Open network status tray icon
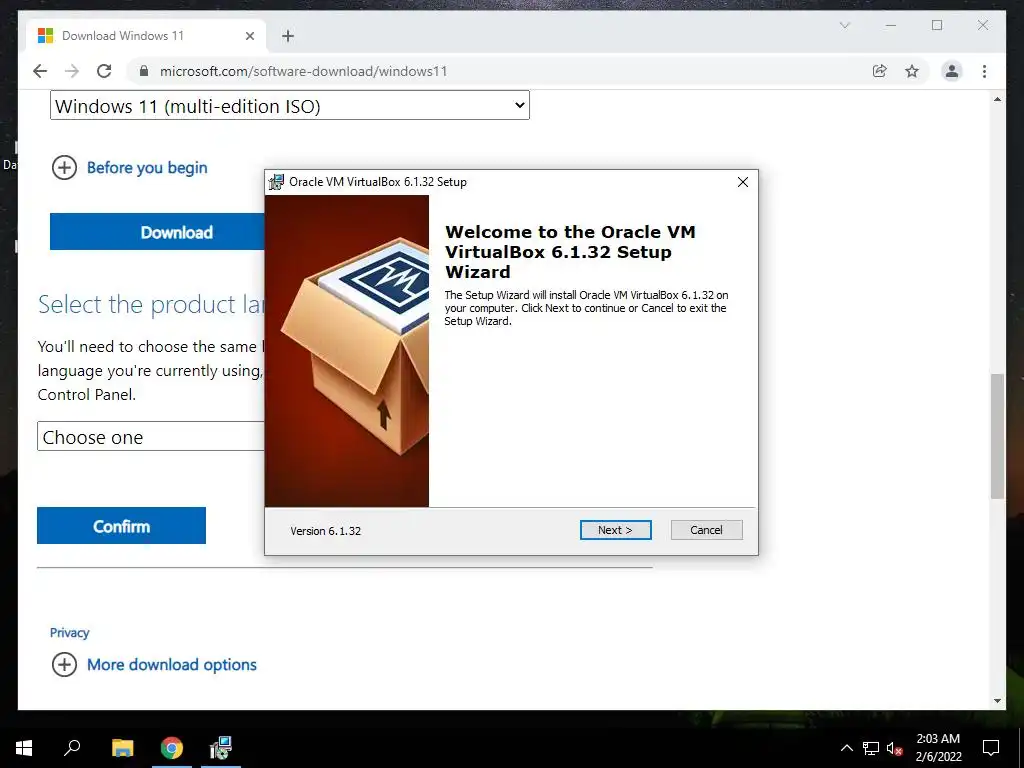 [x=871, y=748]
